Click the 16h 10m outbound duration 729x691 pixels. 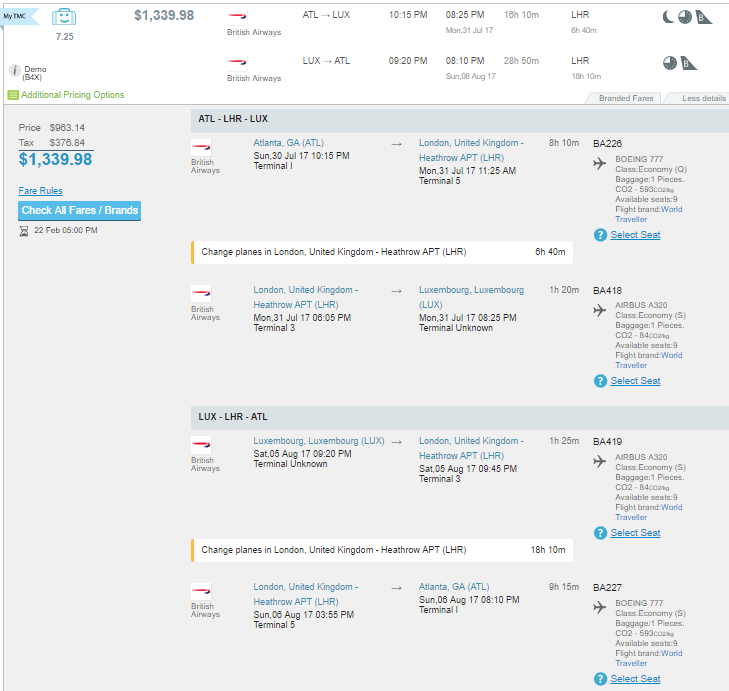[x=522, y=15]
